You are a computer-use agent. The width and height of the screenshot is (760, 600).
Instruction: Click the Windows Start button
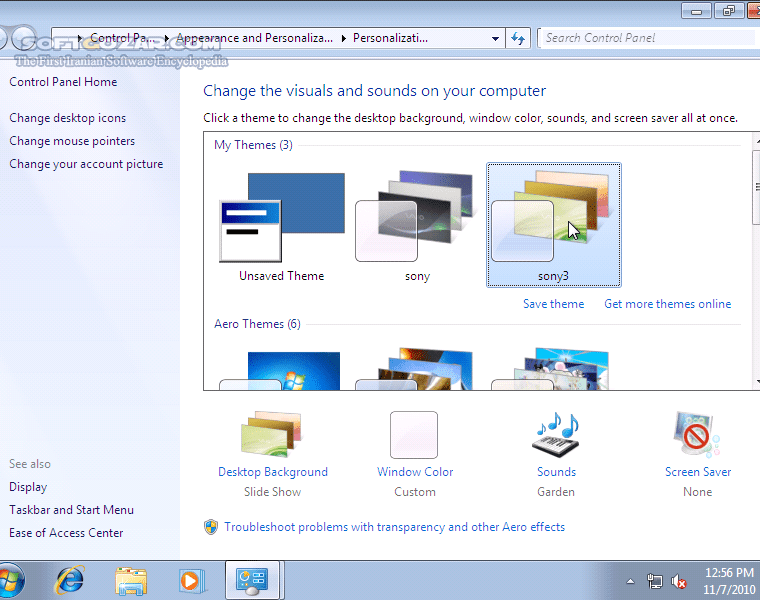click(x=11, y=580)
